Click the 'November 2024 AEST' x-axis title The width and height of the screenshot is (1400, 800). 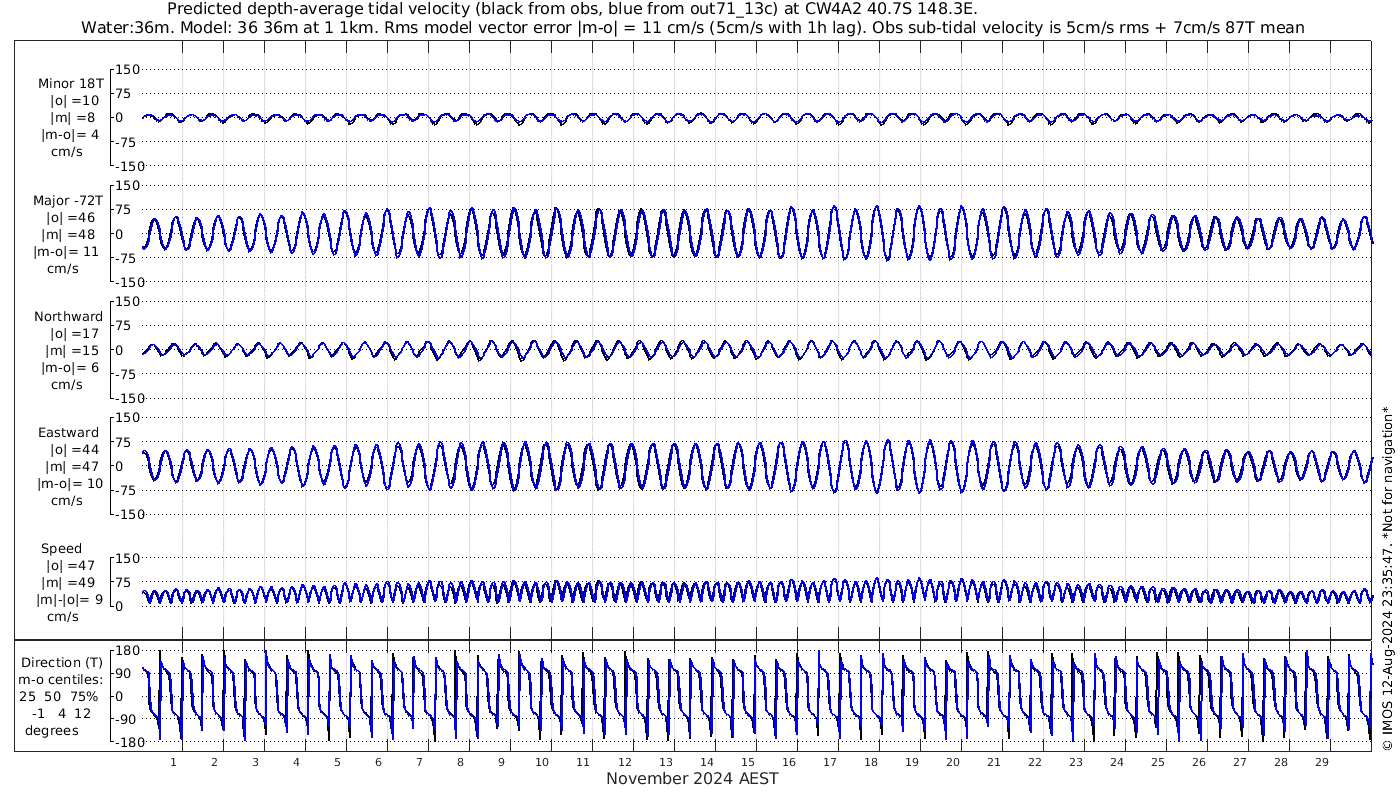click(x=692, y=778)
